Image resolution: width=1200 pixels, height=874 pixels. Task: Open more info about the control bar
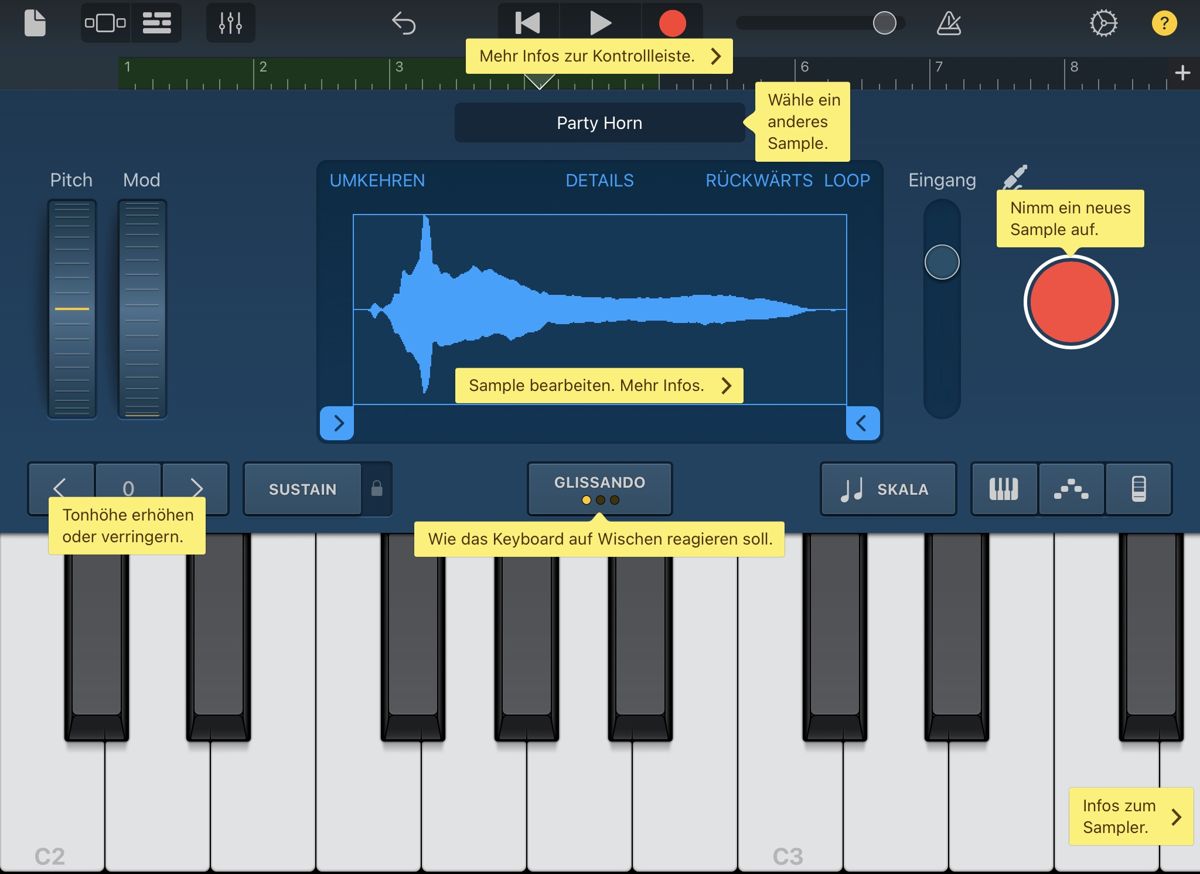point(599,56)
